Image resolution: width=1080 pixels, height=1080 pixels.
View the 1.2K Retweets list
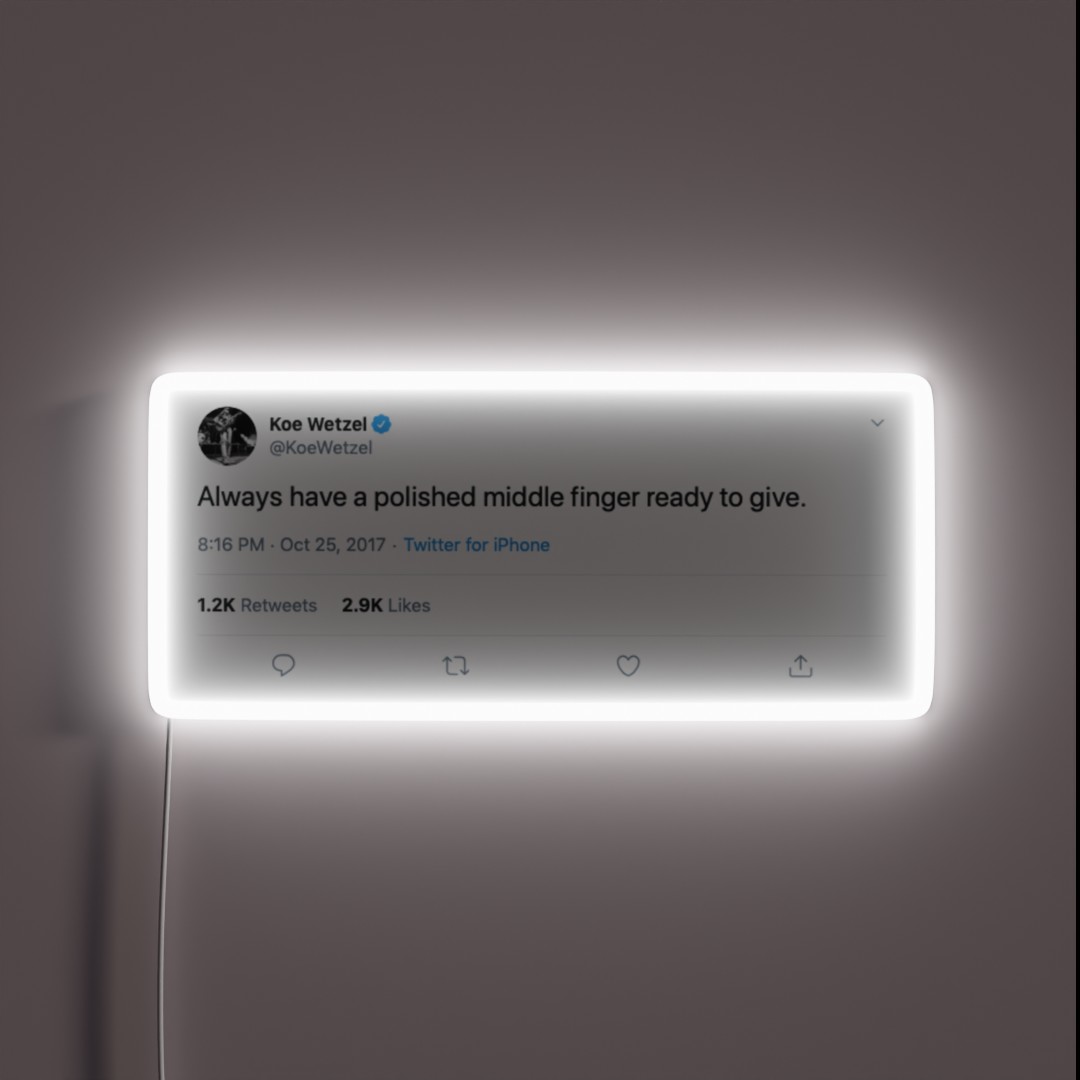click(x=257, y=605)
